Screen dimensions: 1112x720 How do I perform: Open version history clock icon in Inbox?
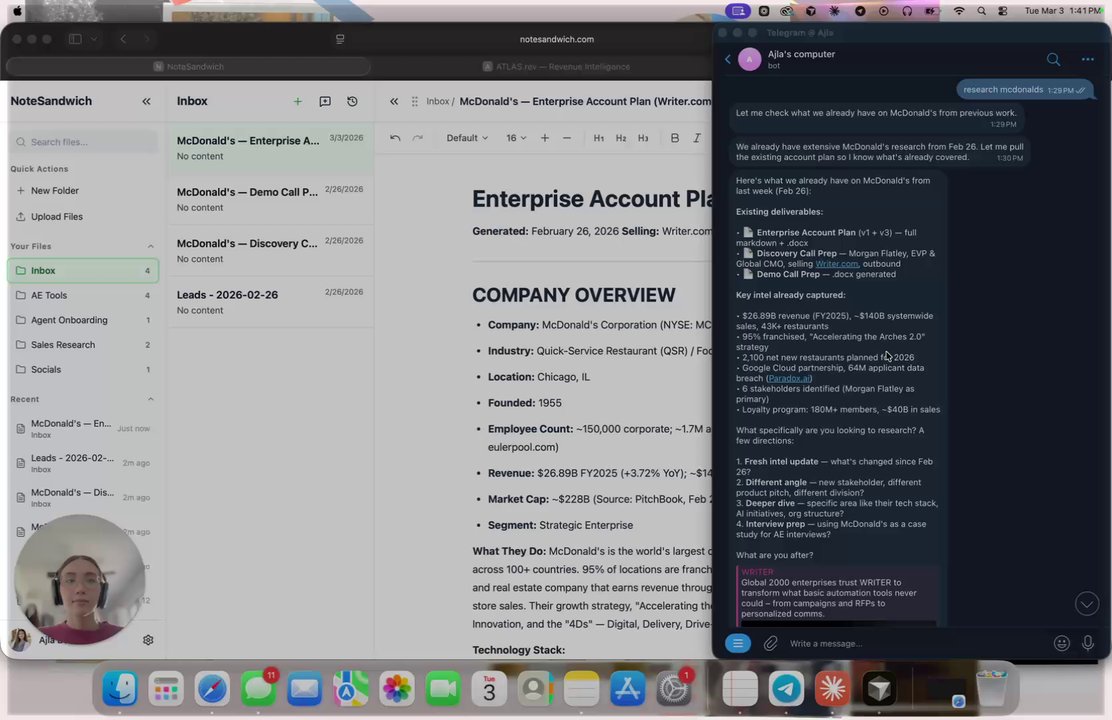click(x=352, y=101)
